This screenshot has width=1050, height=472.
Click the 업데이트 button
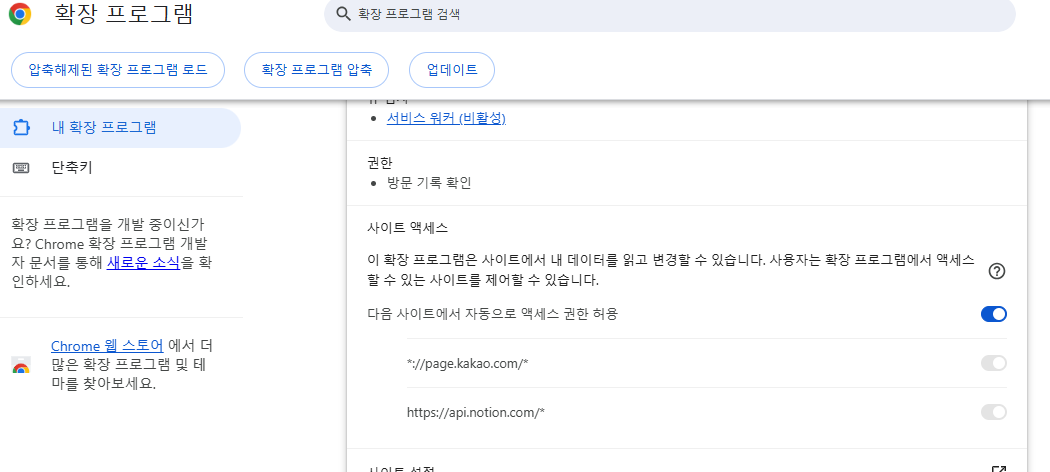click(452, 70)
